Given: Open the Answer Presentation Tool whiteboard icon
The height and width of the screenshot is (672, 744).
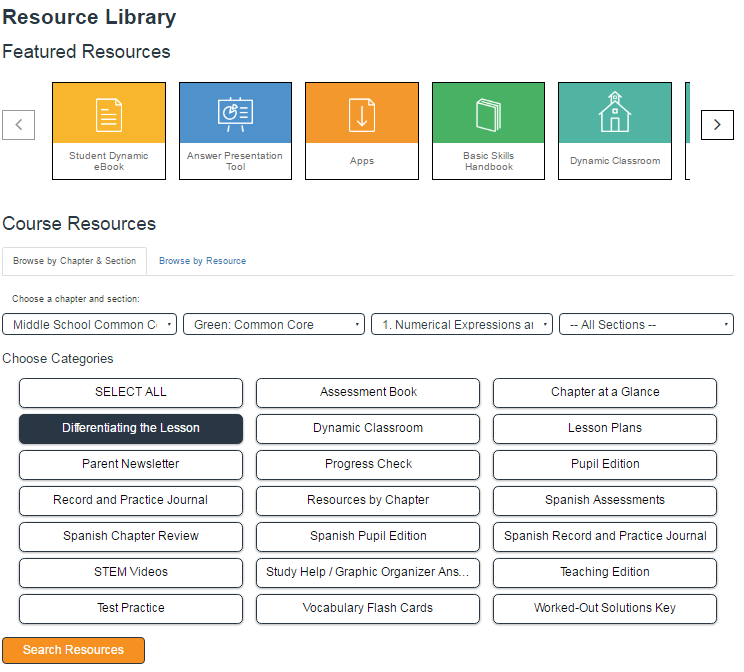Looking at the screenshot, I should click(235, 115).
